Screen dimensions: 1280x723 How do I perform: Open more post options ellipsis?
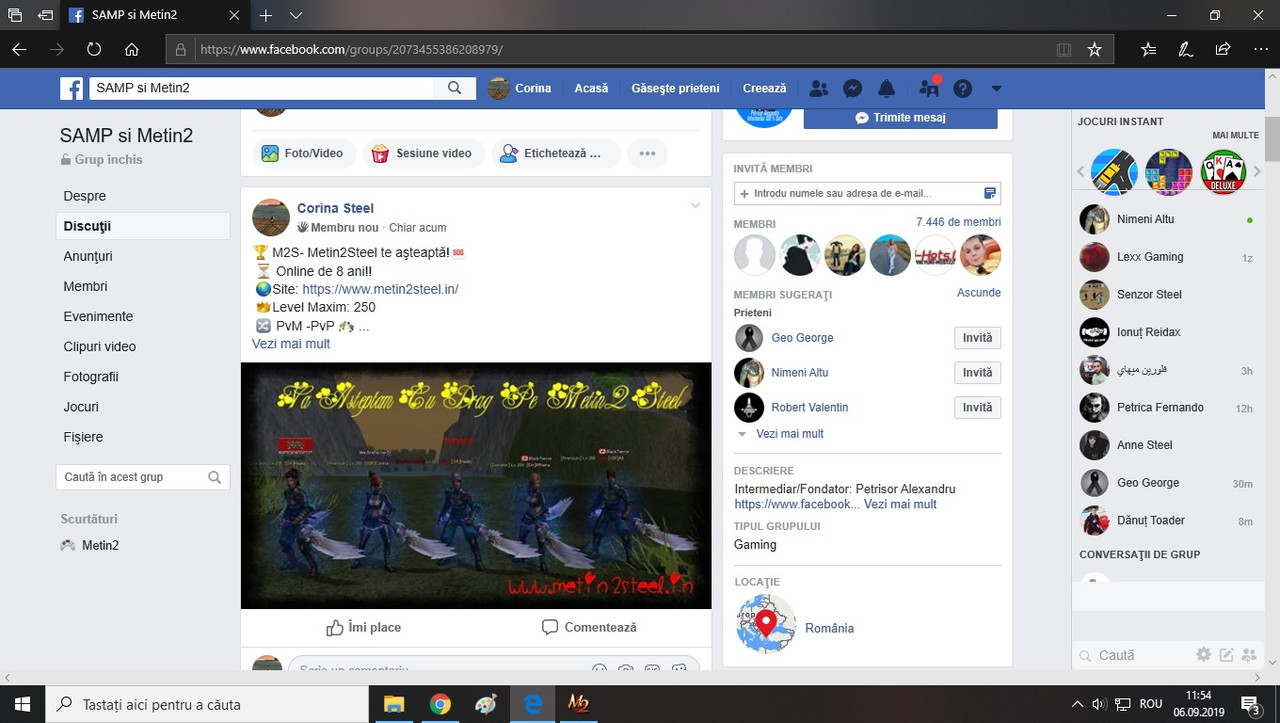pyautogui.click(x=647, y=153)
